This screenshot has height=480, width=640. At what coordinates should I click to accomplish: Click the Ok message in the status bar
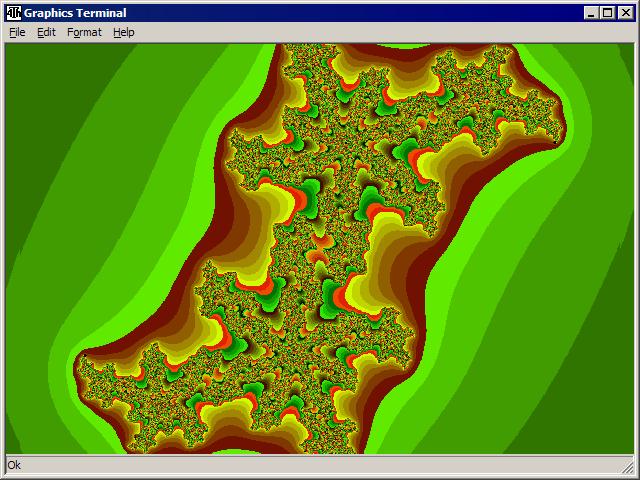(x=14, y=465)
